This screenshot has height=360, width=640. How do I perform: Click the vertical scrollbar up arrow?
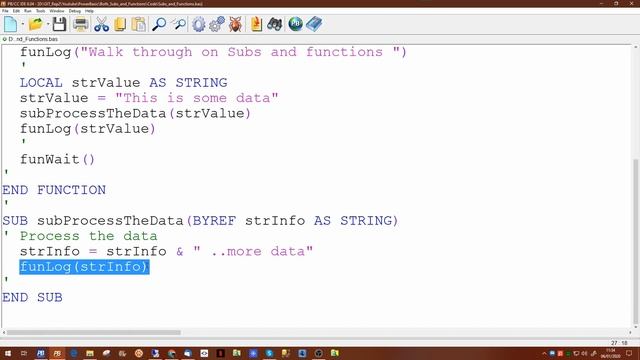[636, 47]
